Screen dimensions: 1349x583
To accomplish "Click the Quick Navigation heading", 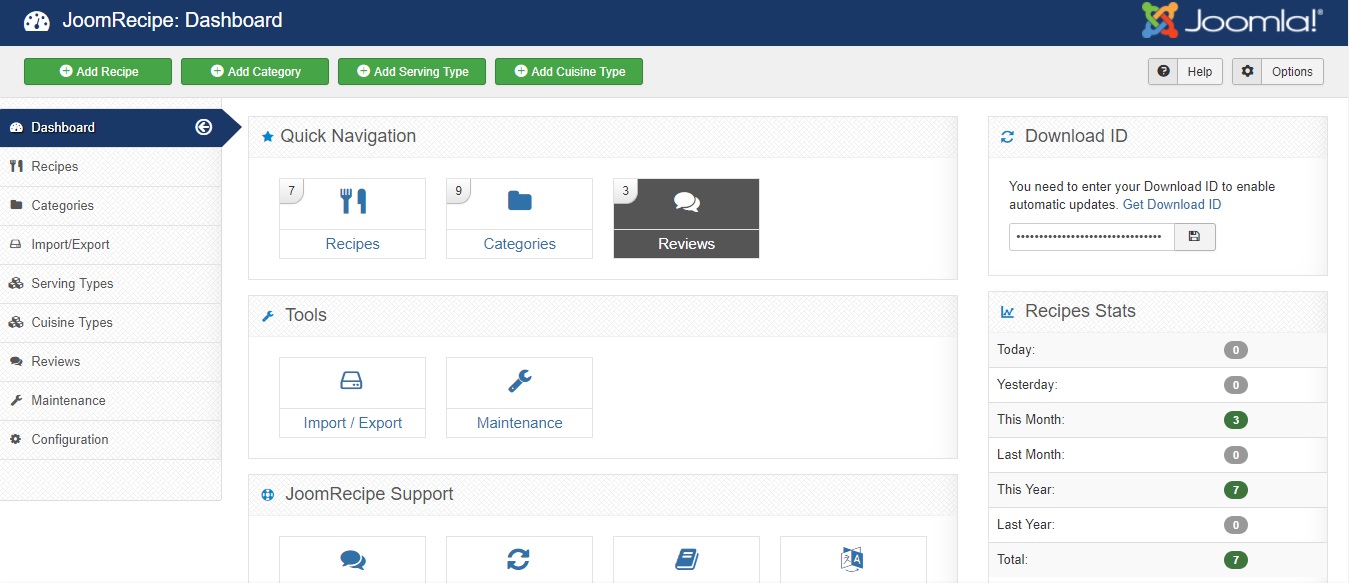I will click(348, 136).
